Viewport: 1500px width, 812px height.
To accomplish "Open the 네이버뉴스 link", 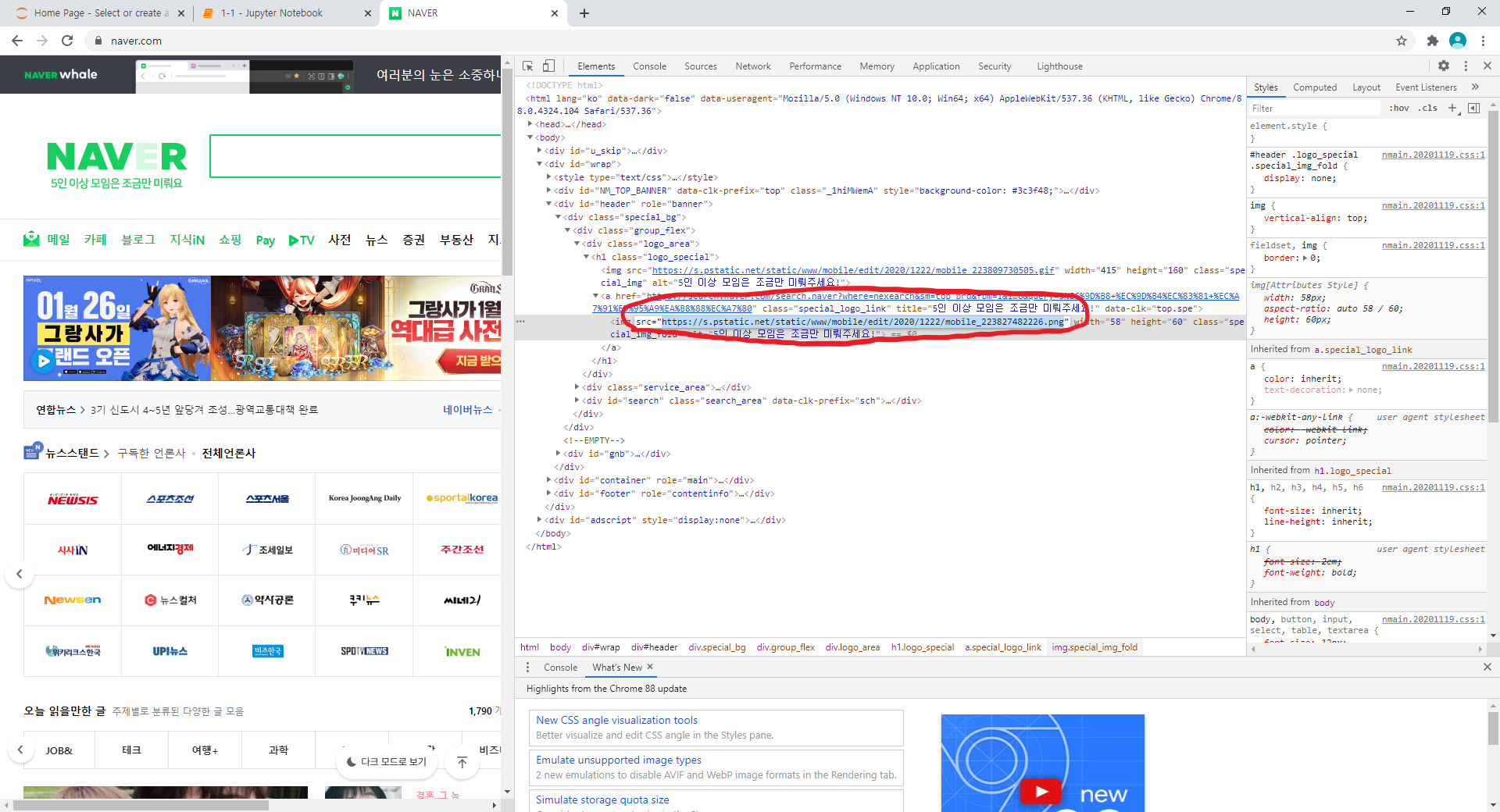I will 467,409.
